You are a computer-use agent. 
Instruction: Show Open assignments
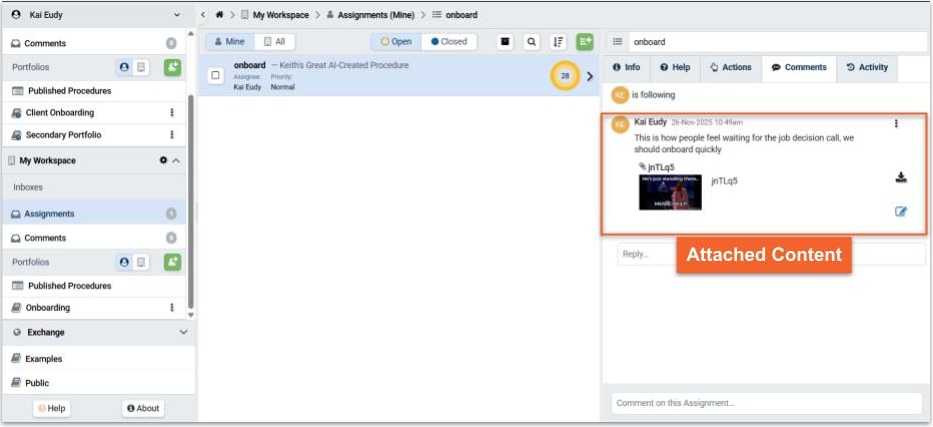(x=396, y=42)
